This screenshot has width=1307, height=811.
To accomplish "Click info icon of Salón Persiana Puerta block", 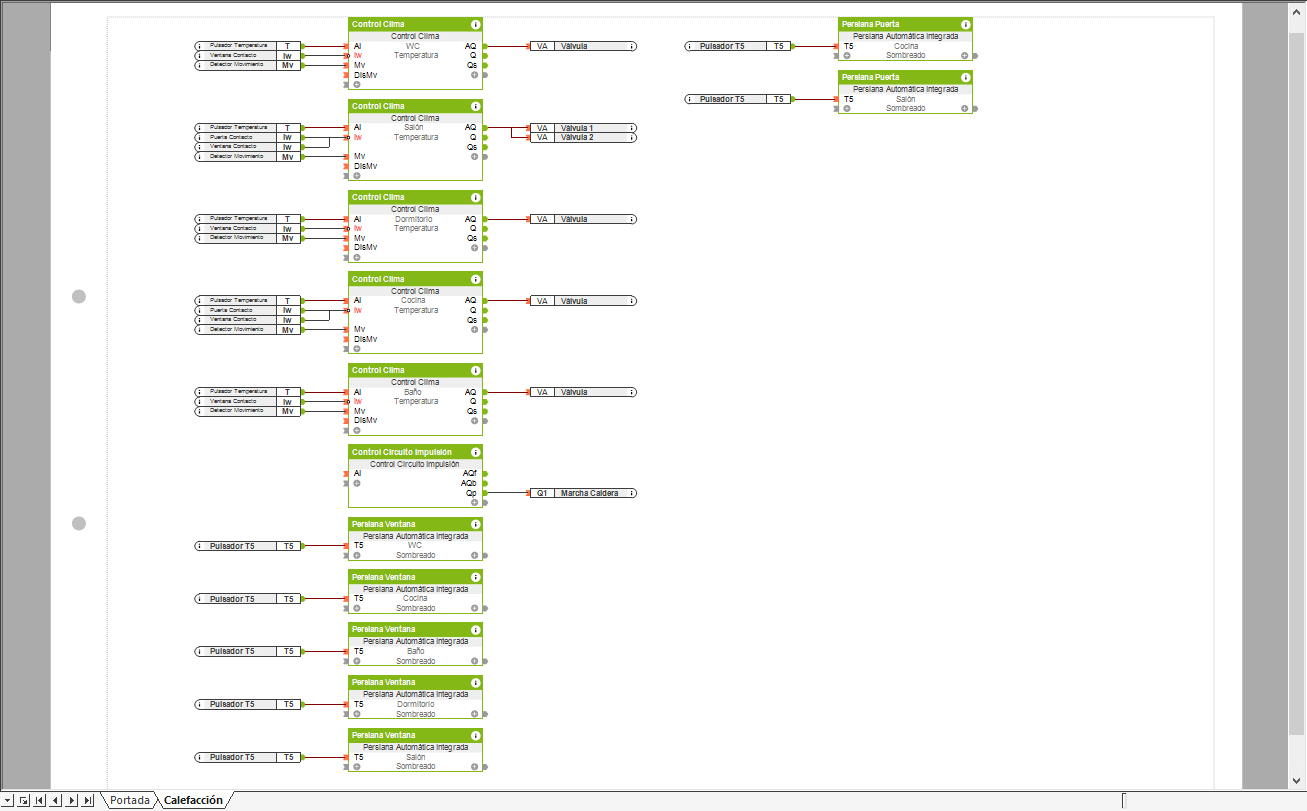I will click(965, 77).
